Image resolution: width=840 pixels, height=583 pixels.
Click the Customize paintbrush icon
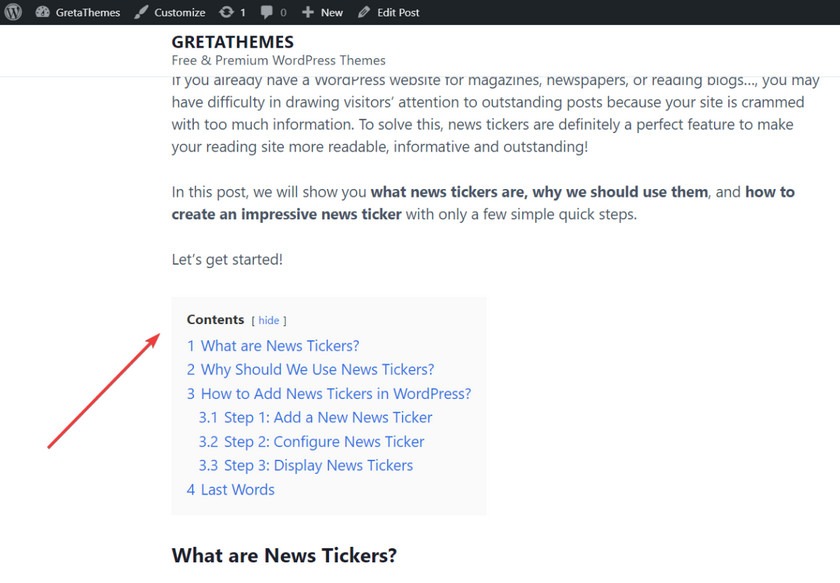(x=141, y=12)
